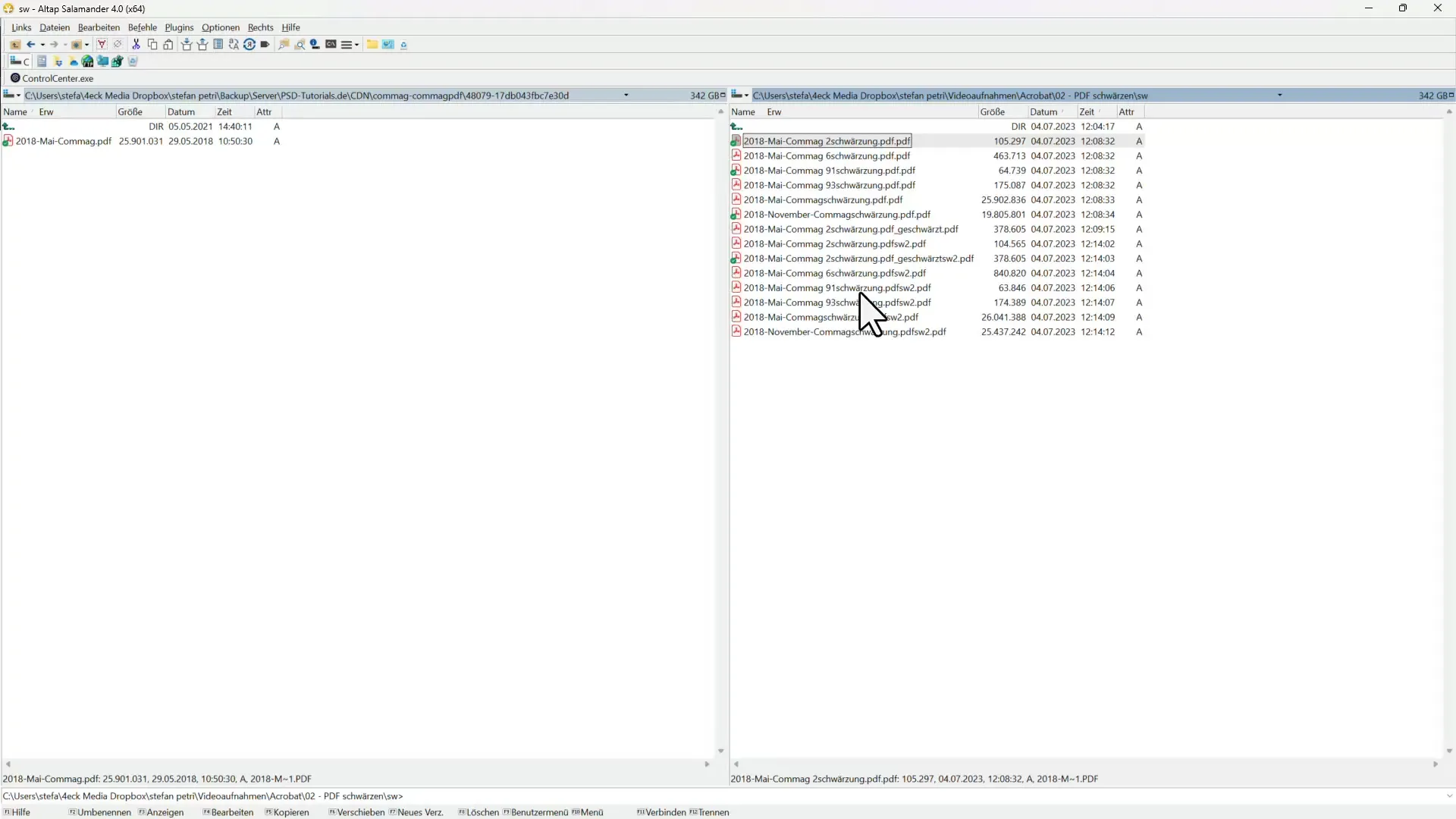Click the unselect files icon

(118, 45)
